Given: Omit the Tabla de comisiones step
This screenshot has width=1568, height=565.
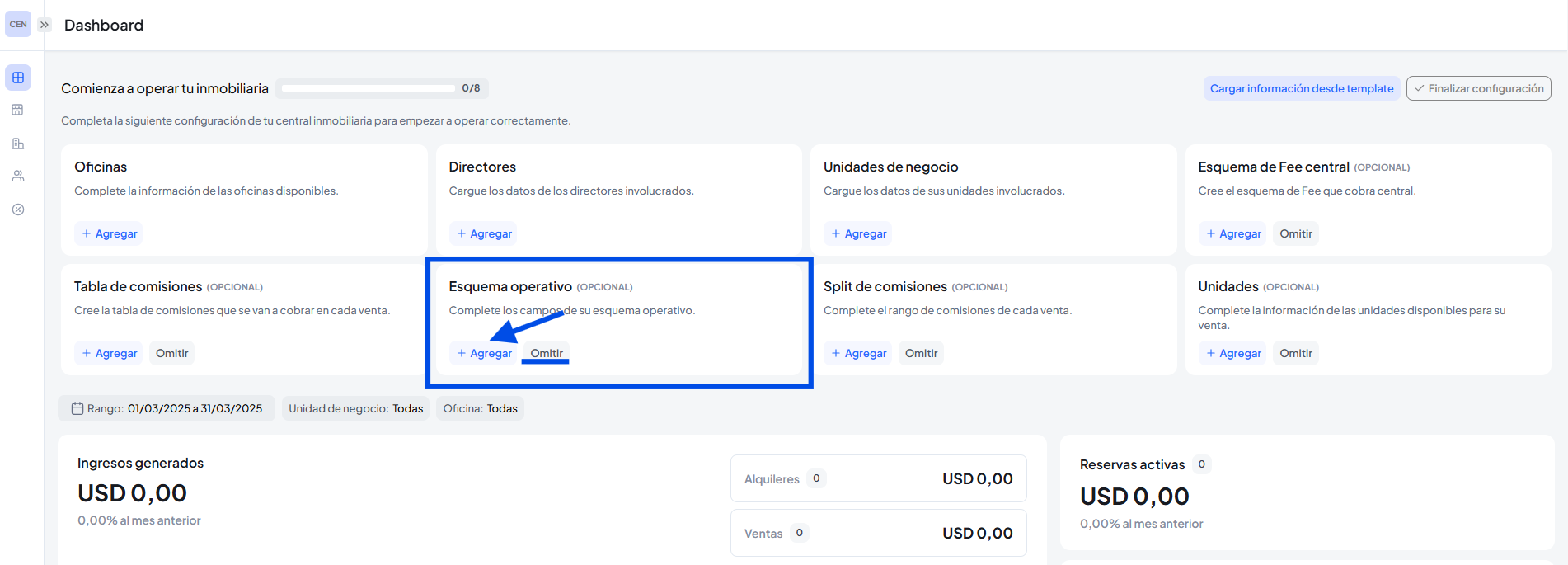Looking at the screenshot, I should point(171,353).
